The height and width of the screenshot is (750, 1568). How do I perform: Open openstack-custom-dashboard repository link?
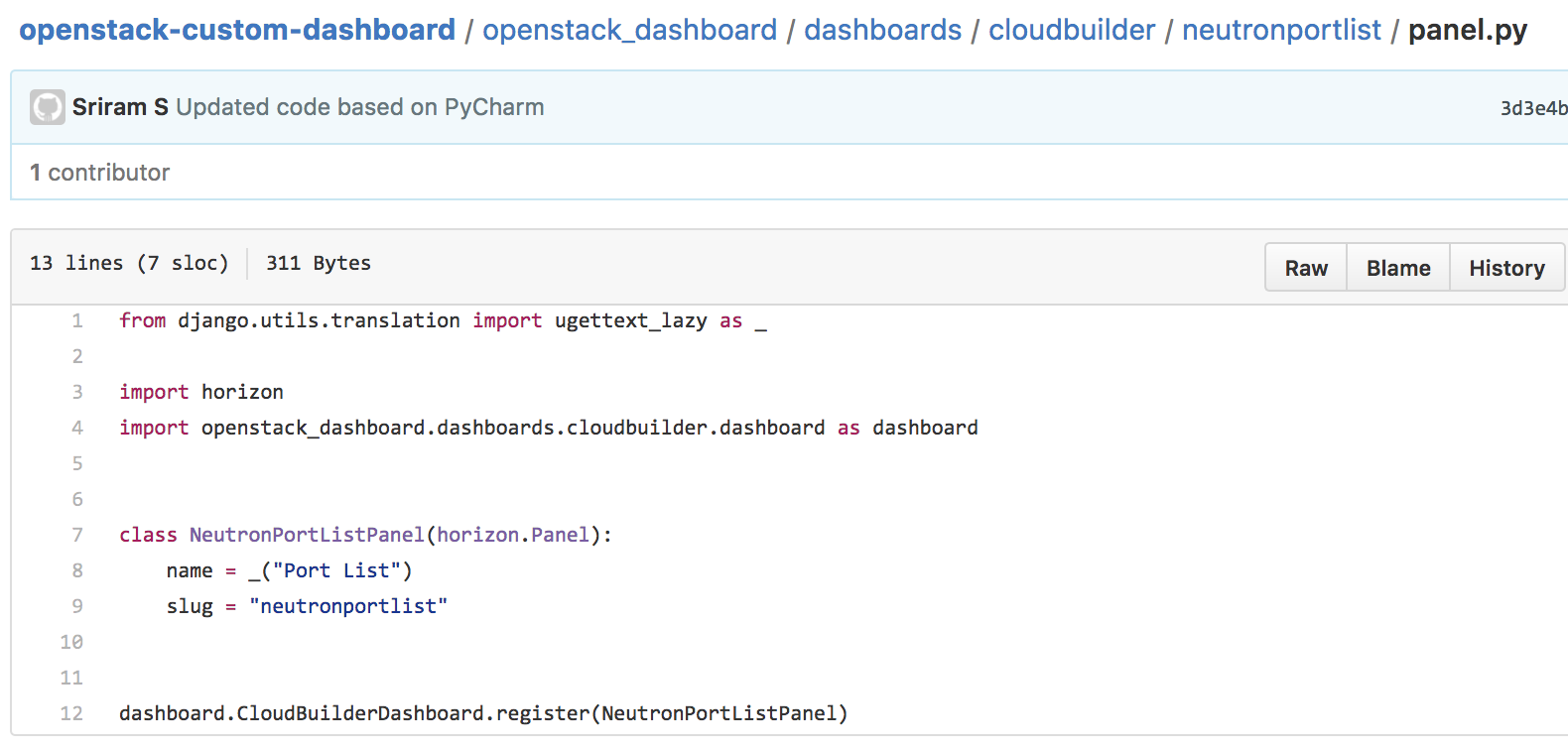point(237,30)
